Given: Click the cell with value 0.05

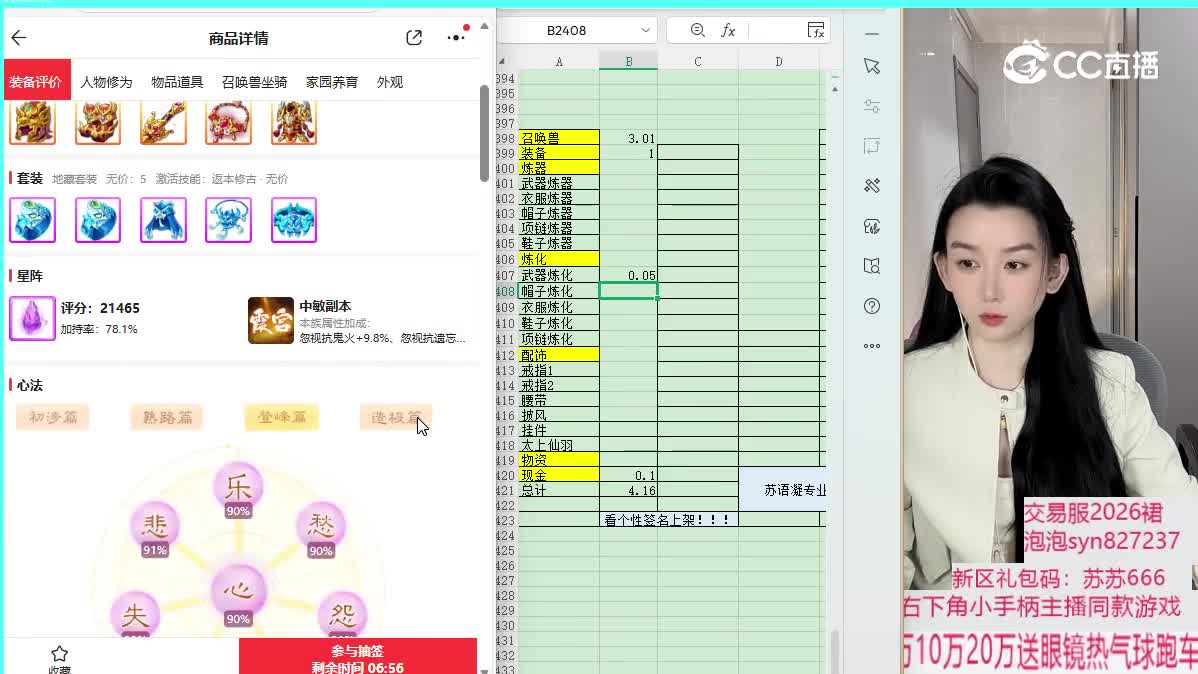Looking at the screenshot, I should click(x=629, y=275).
